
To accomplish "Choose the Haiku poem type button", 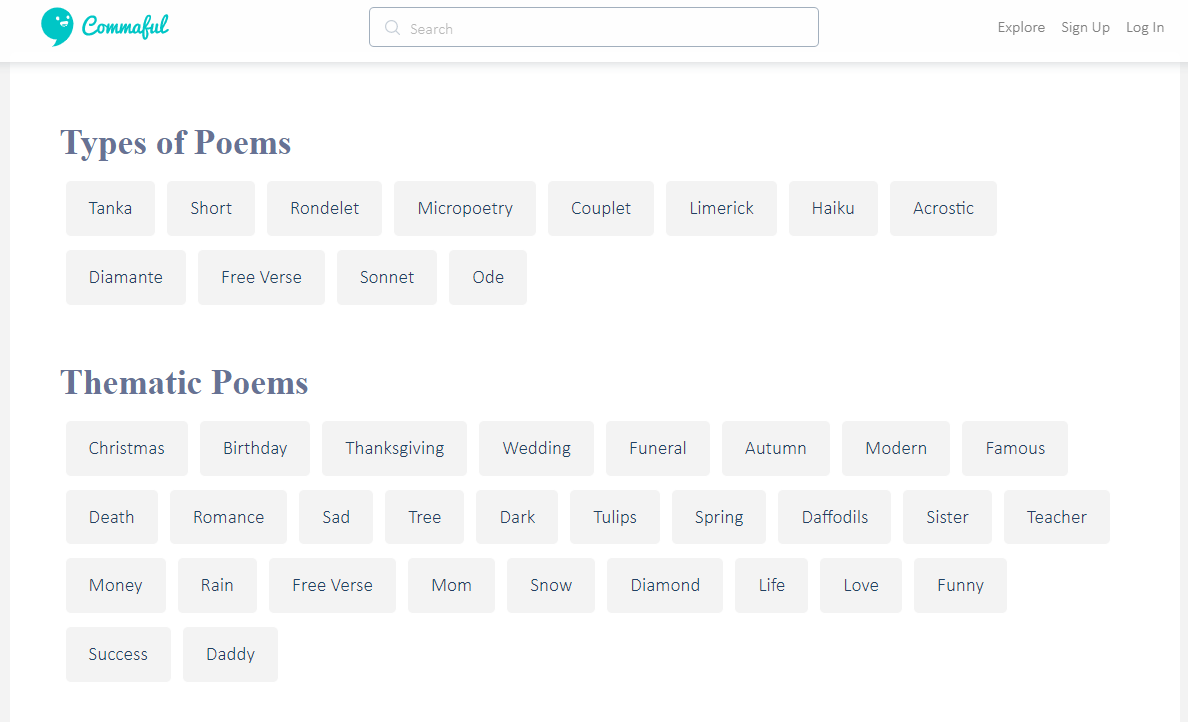I will coord(833,208).
